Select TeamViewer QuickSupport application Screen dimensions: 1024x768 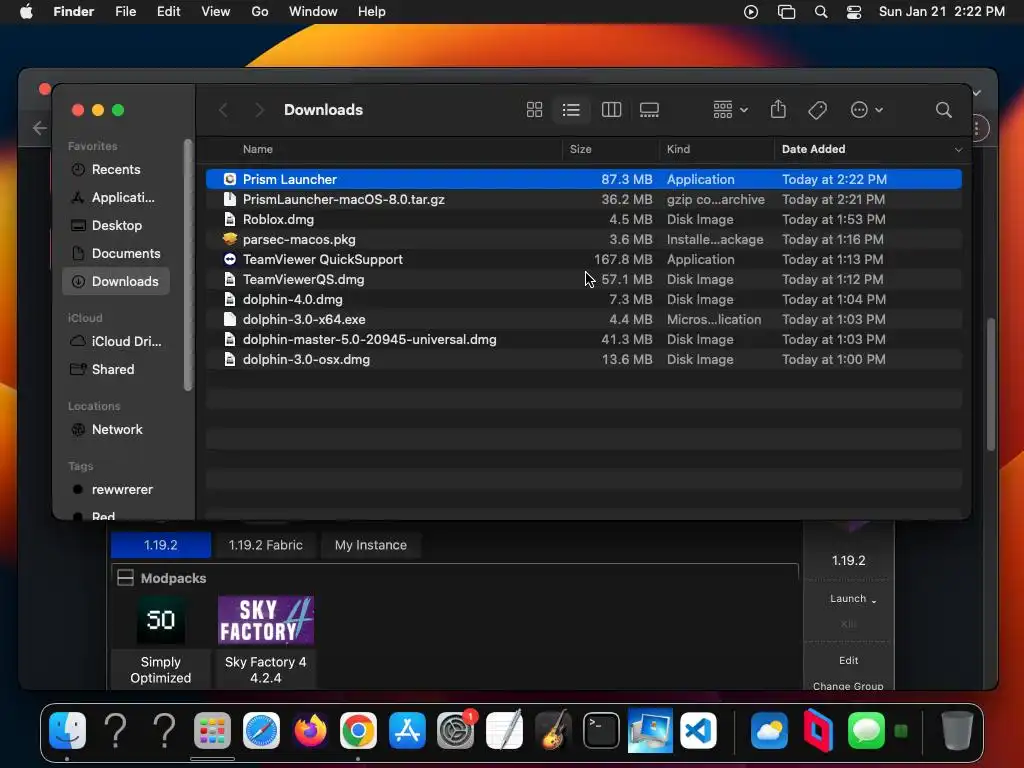pyautogui.click(x=584, y=259)
